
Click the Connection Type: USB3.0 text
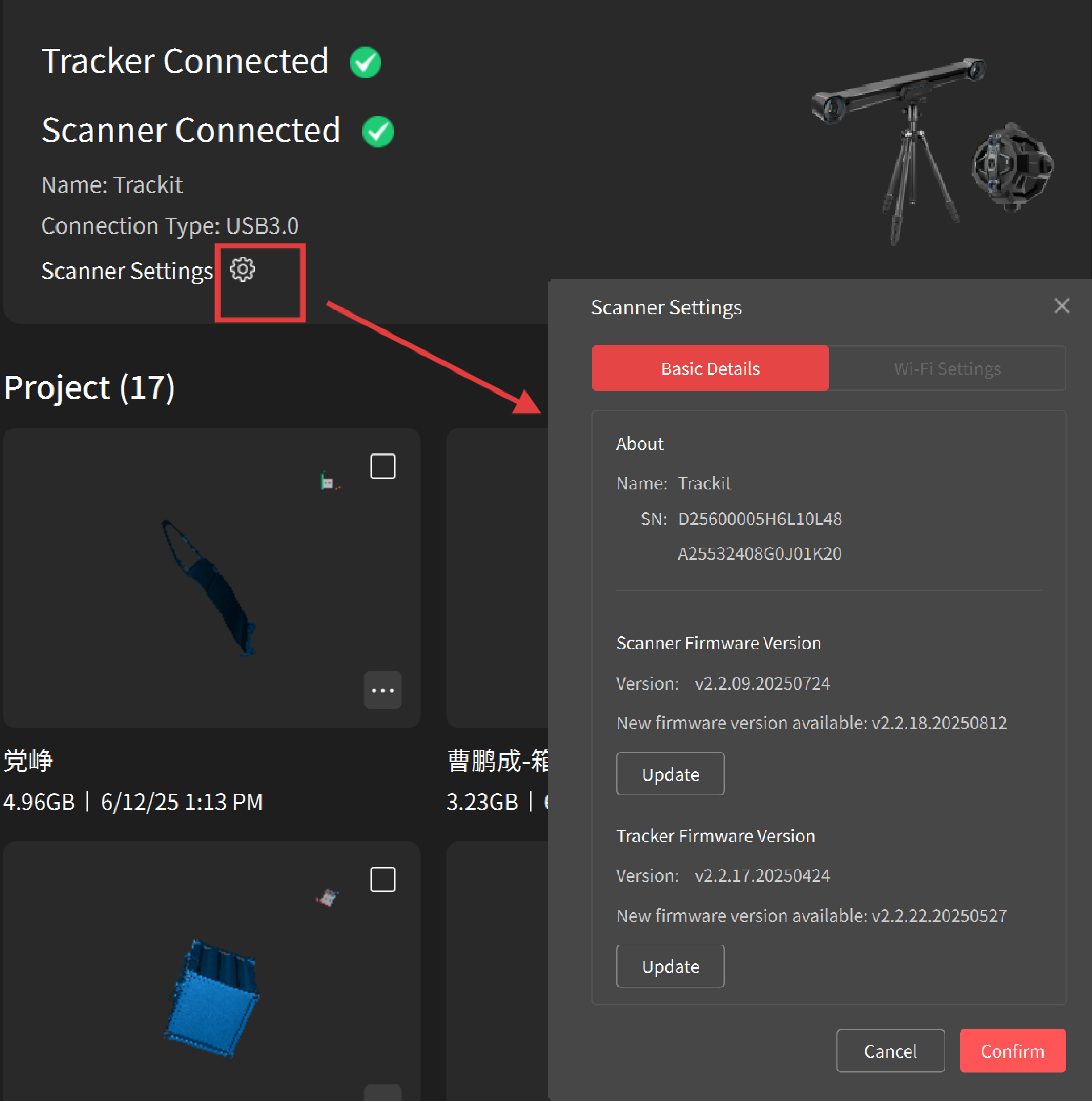[x=170, y=226]
